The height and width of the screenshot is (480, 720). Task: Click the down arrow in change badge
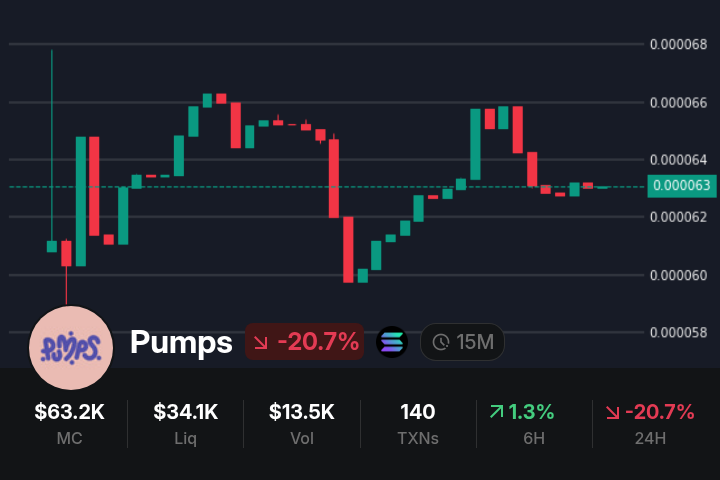pos(262,342)
